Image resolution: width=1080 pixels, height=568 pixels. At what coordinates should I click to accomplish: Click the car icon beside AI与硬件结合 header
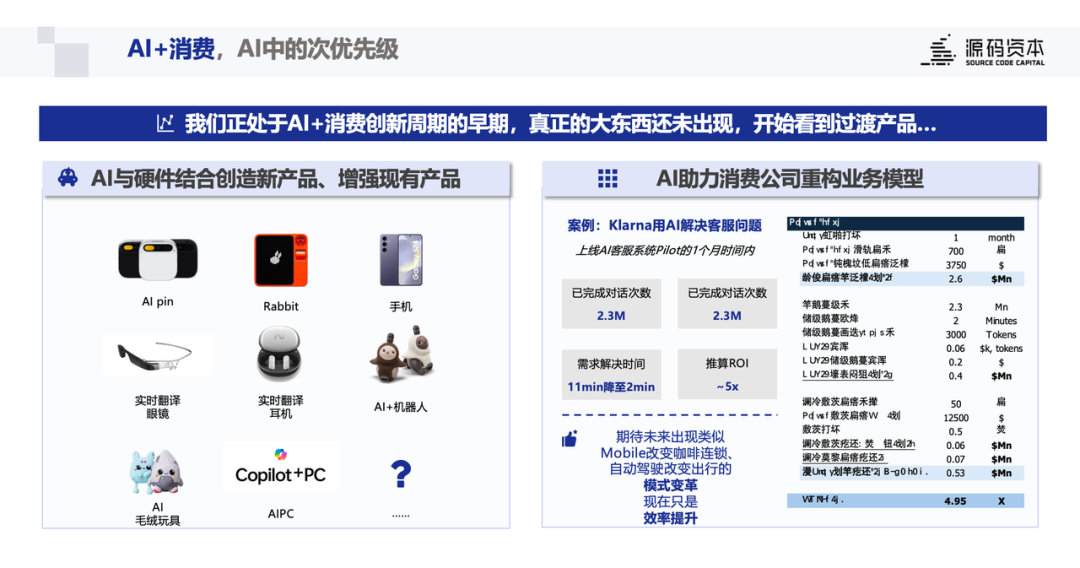point(68,178)
